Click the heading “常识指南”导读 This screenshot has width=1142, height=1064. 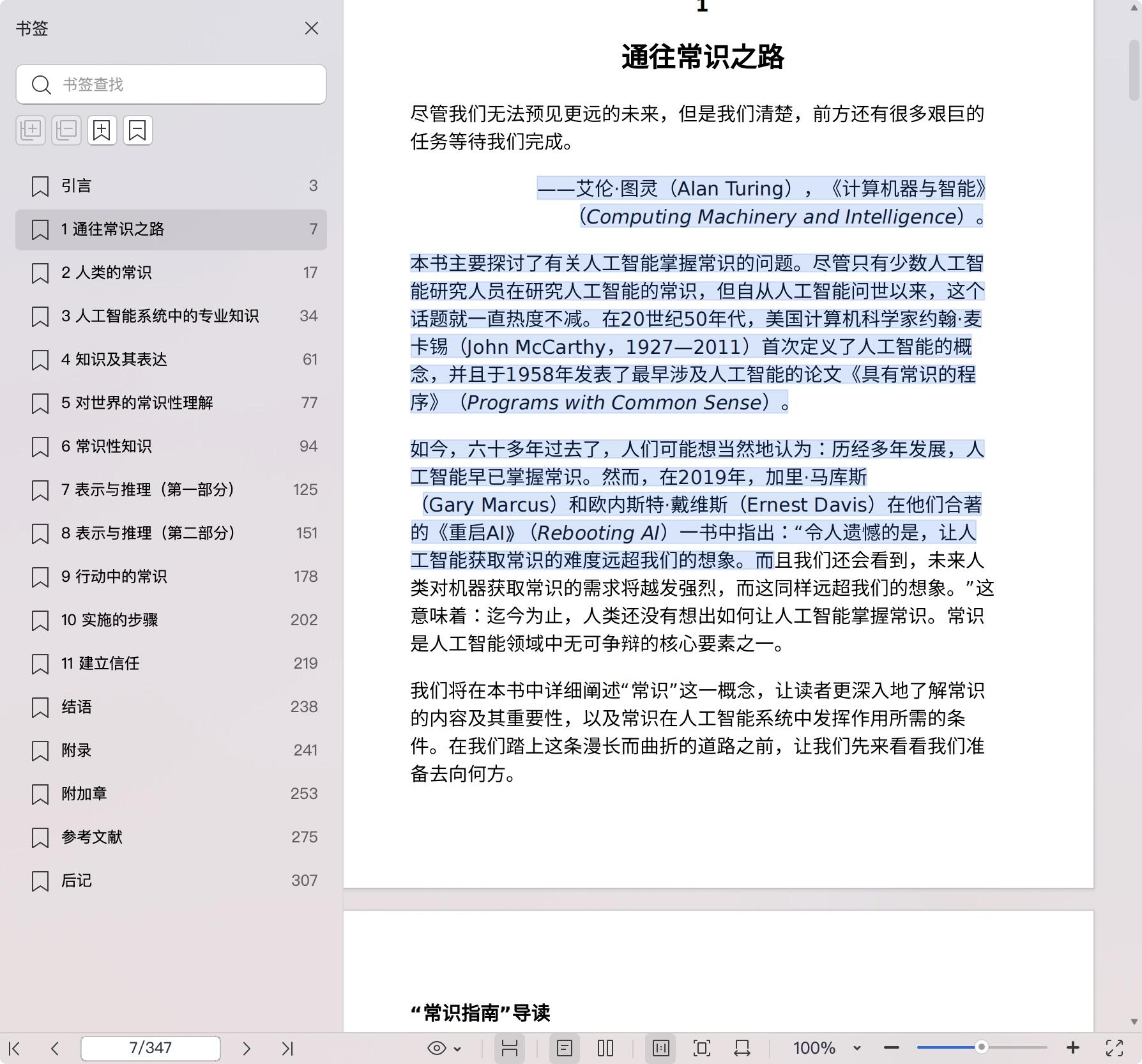pyautogui.click(x=480, y=1012)
